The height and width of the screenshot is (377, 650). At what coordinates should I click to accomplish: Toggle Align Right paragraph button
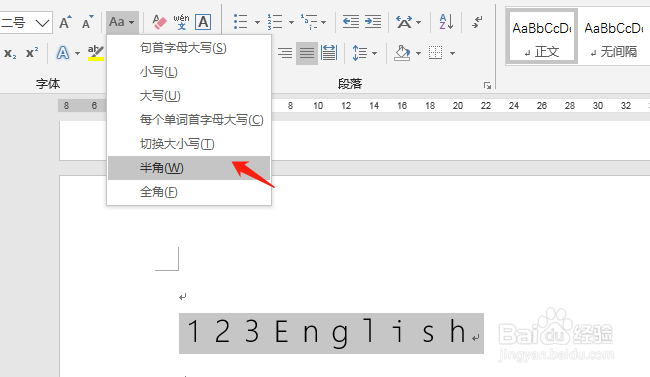pos(285,53)
